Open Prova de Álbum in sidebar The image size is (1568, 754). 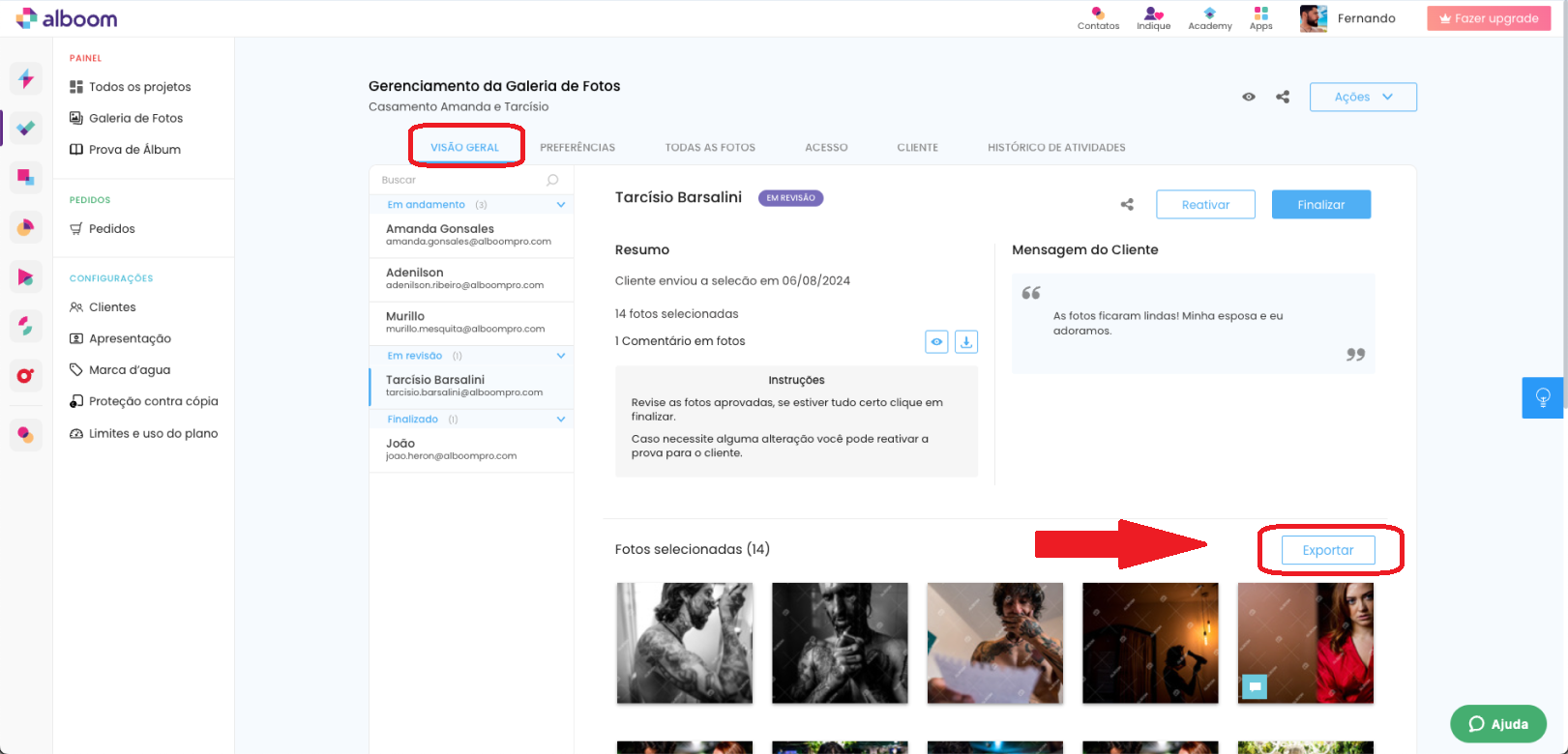(126, 150)
